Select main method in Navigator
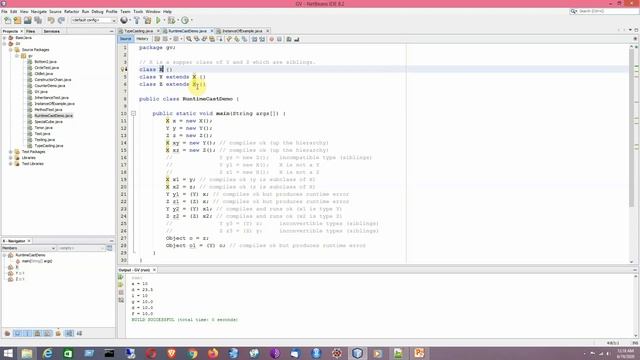 pos(37,261)
